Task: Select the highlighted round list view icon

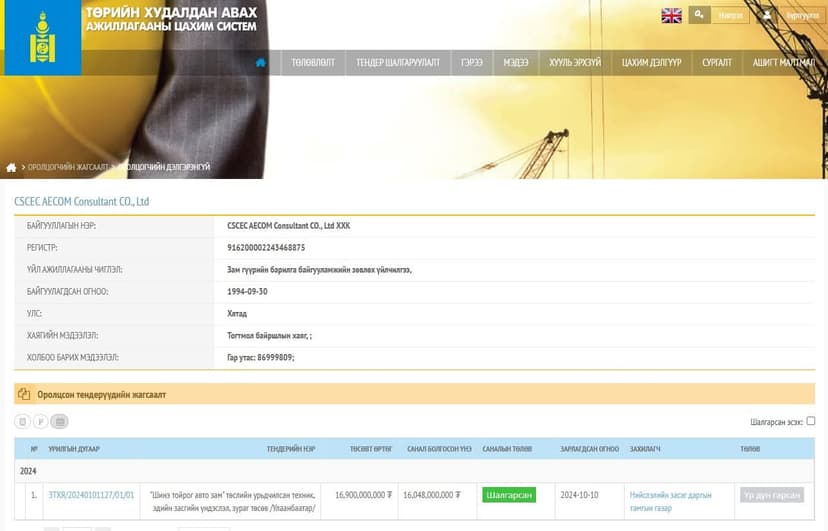Action: (60, 422)
